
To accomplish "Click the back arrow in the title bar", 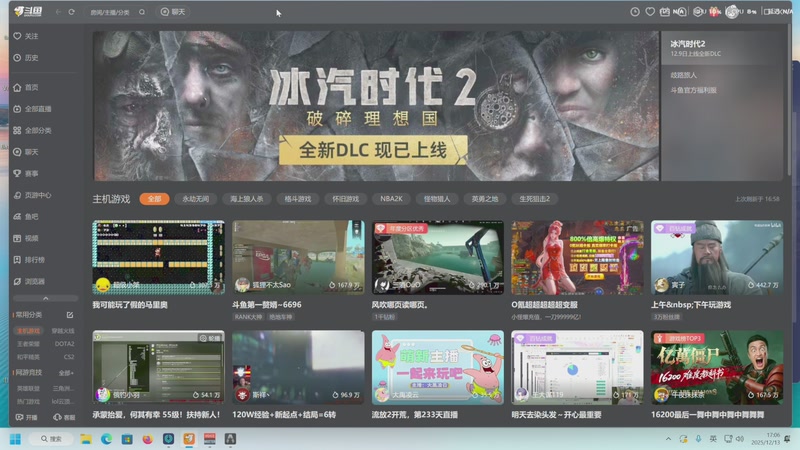I will (58, 12).
